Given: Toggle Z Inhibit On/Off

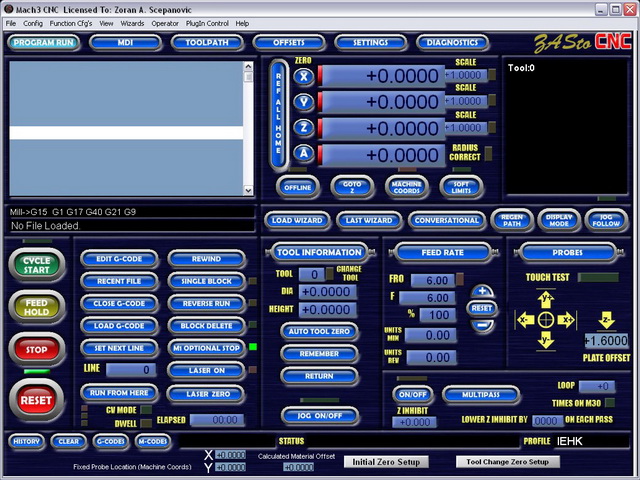Looking at the screenshot, I should click(x=413, y=394).
